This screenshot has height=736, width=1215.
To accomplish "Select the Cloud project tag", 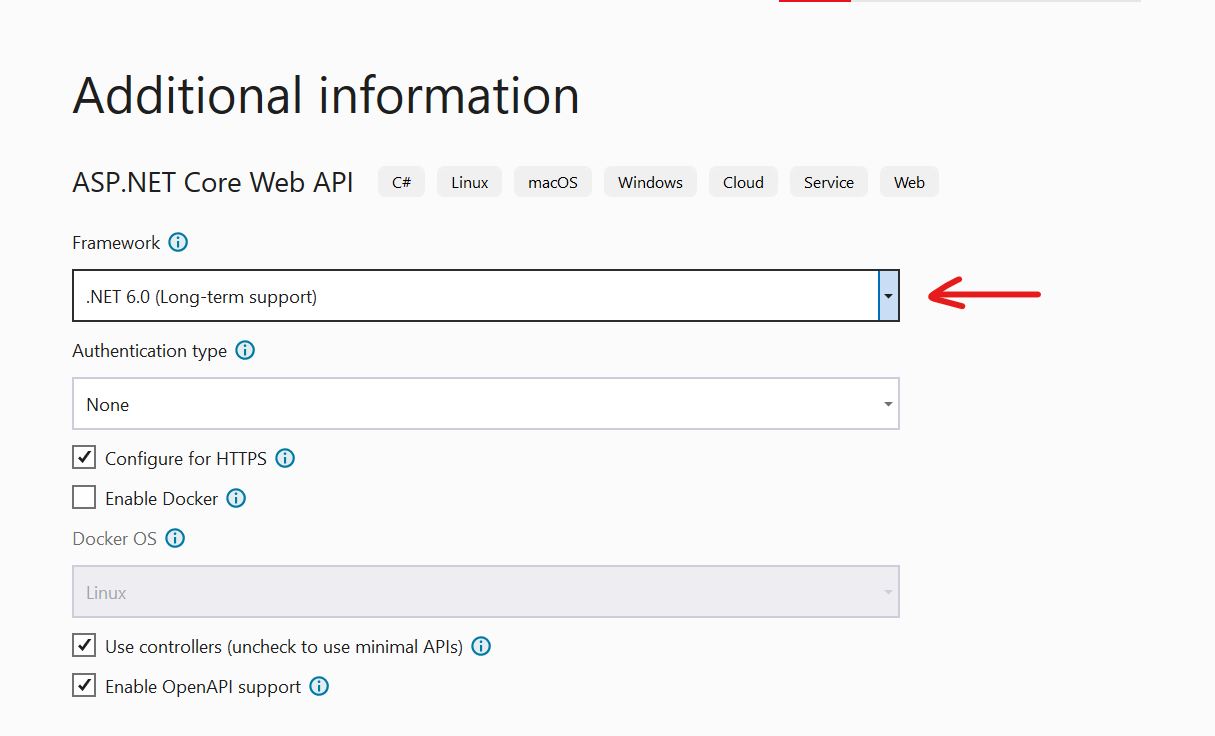I will [x=743, y=181].
